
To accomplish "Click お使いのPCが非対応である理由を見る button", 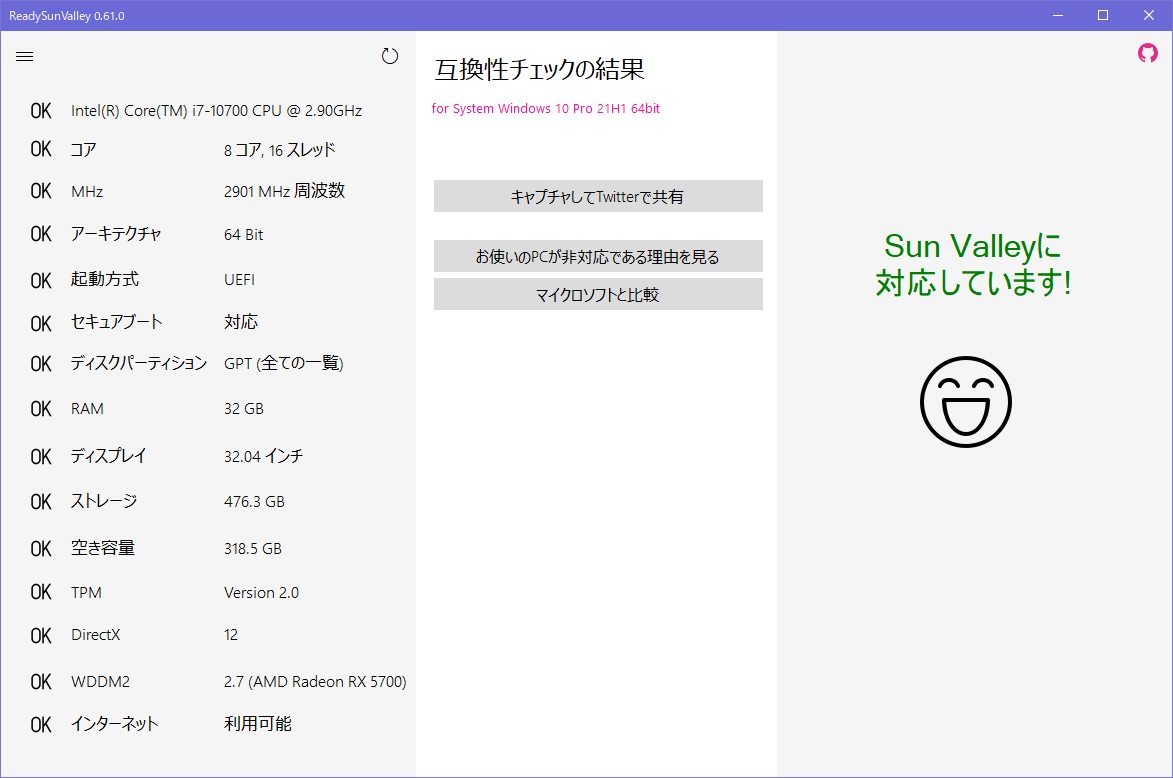I will pyautogui.click(x=598, y=256).
